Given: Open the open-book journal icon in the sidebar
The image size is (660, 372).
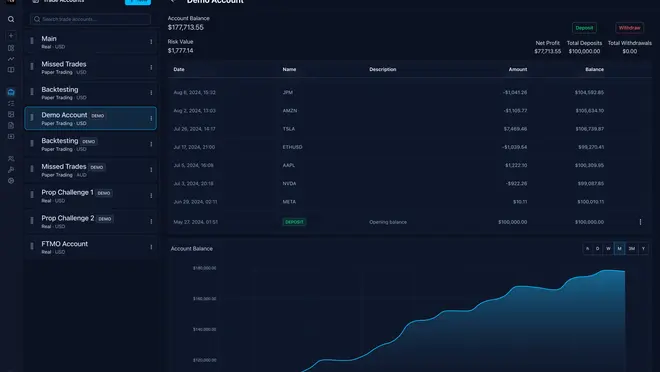Looking at the screenshot, I should [11, 70].
